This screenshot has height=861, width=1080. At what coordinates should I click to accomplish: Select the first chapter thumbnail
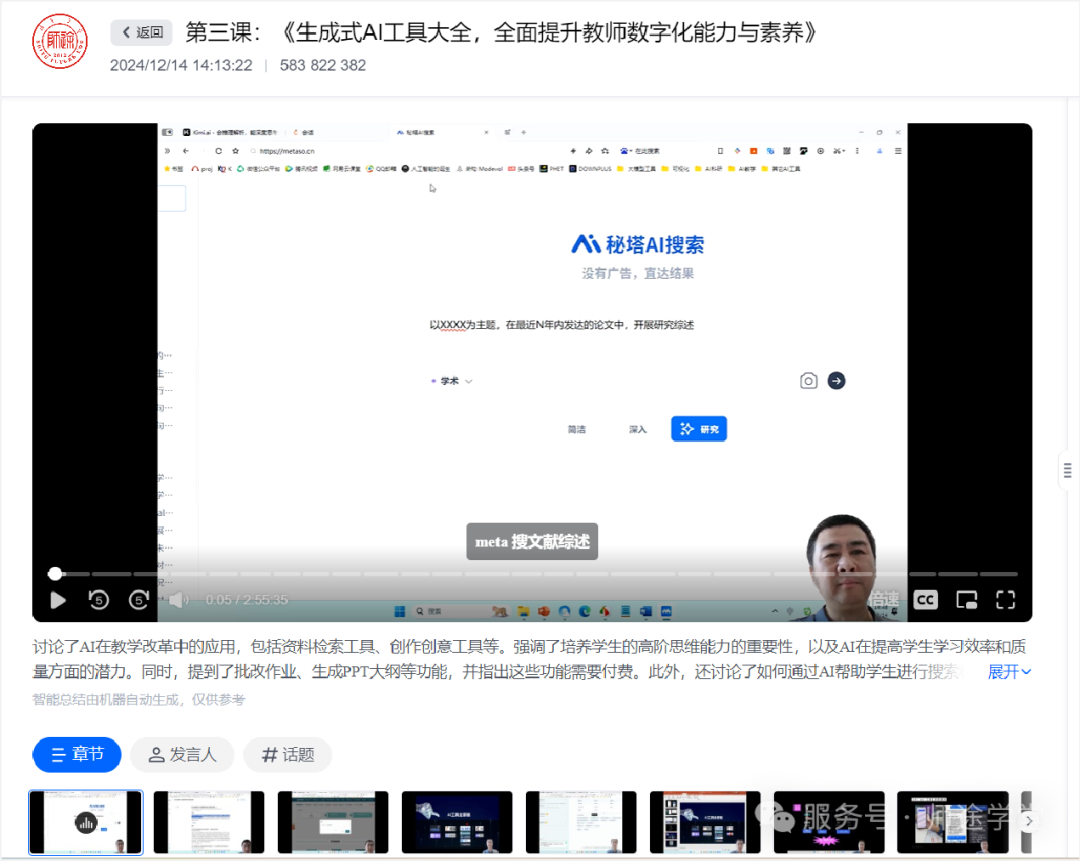pos(85,819)
